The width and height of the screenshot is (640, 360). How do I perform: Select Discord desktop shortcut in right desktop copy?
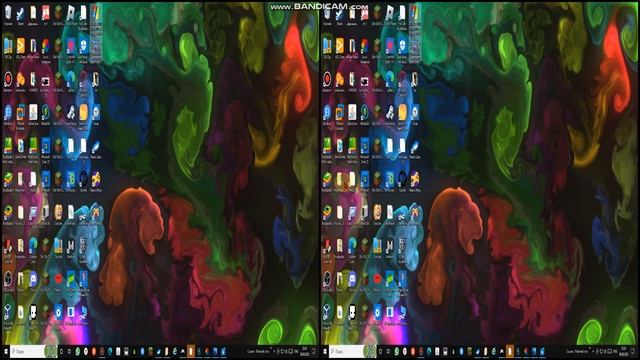click(352, 279)
